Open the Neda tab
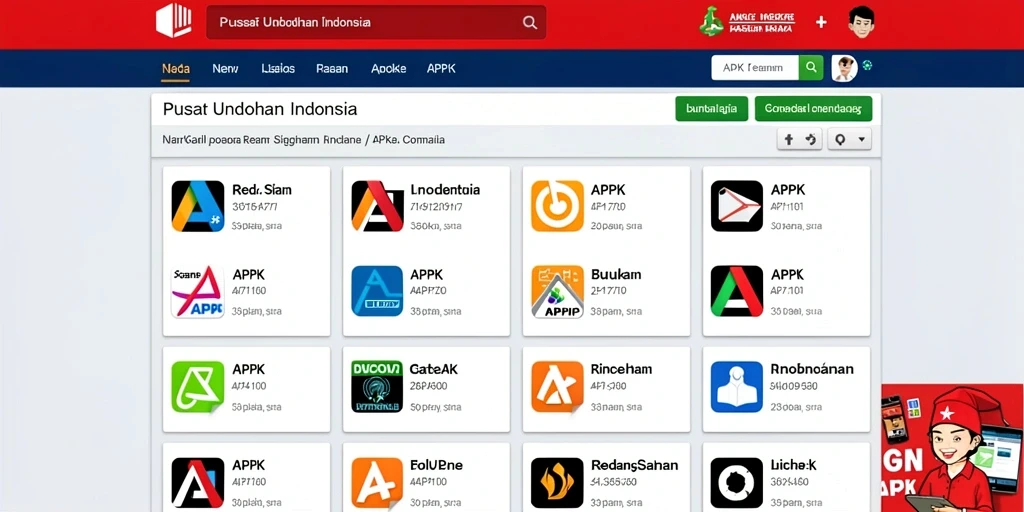Viewport: 1024px width, 512px height. coord(176,68)
